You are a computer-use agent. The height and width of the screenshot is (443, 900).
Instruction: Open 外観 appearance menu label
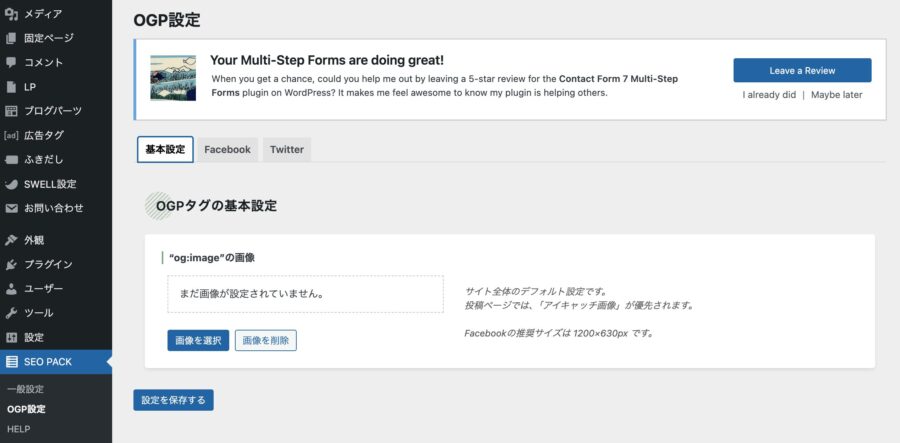pos(34,240)
